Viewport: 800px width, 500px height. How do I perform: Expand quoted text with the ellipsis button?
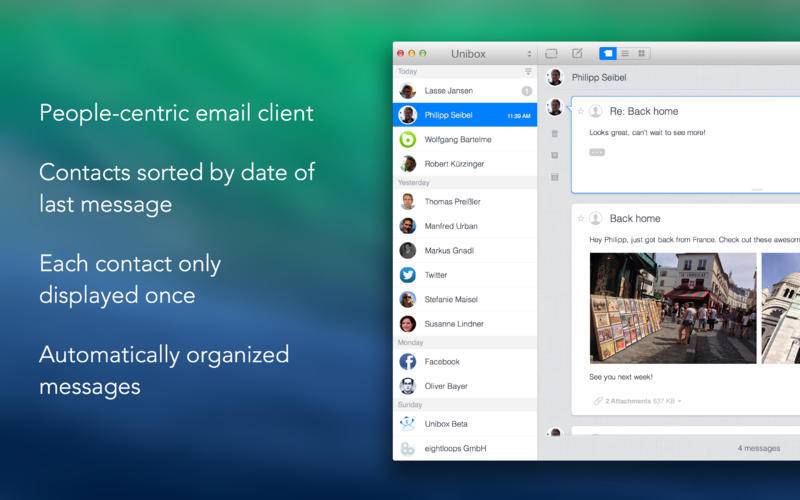click(x=597, y=152)
